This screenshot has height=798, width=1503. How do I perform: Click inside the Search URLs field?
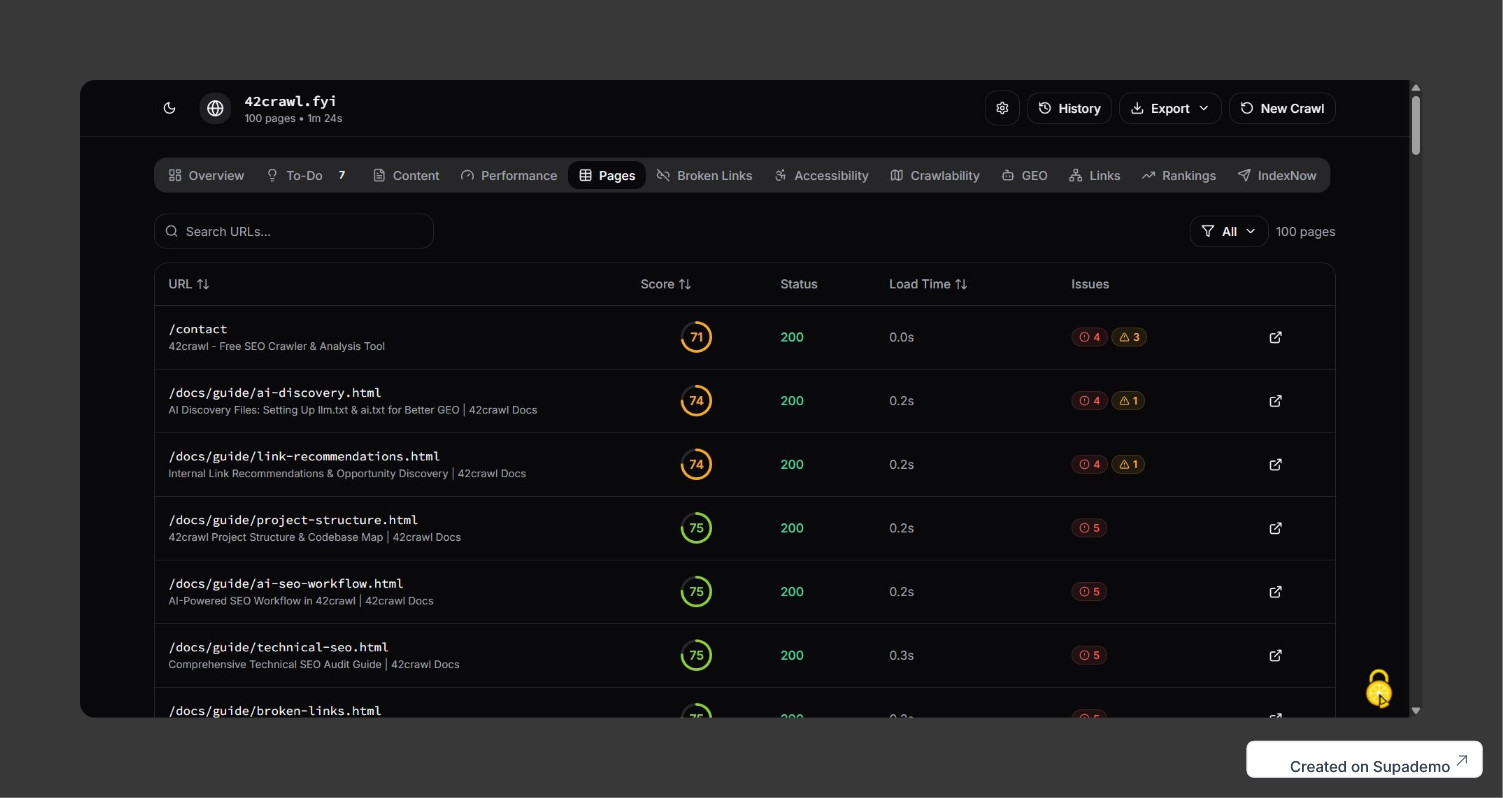point(293,230)
